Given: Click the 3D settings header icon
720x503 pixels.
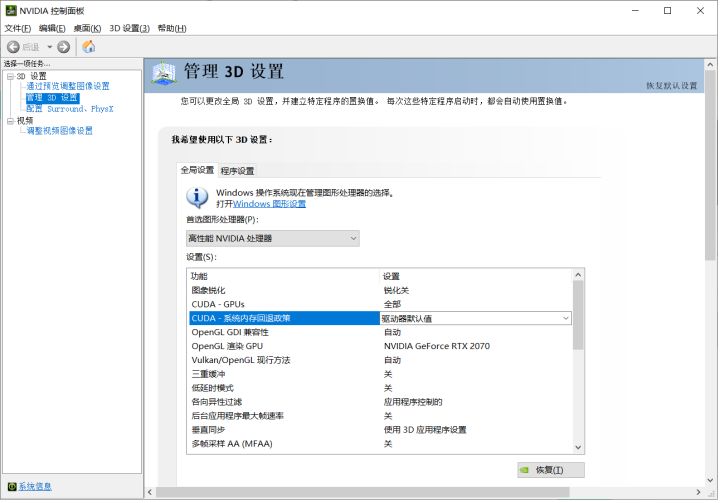Looking at the screenshot, I should (x=164, y=73).
